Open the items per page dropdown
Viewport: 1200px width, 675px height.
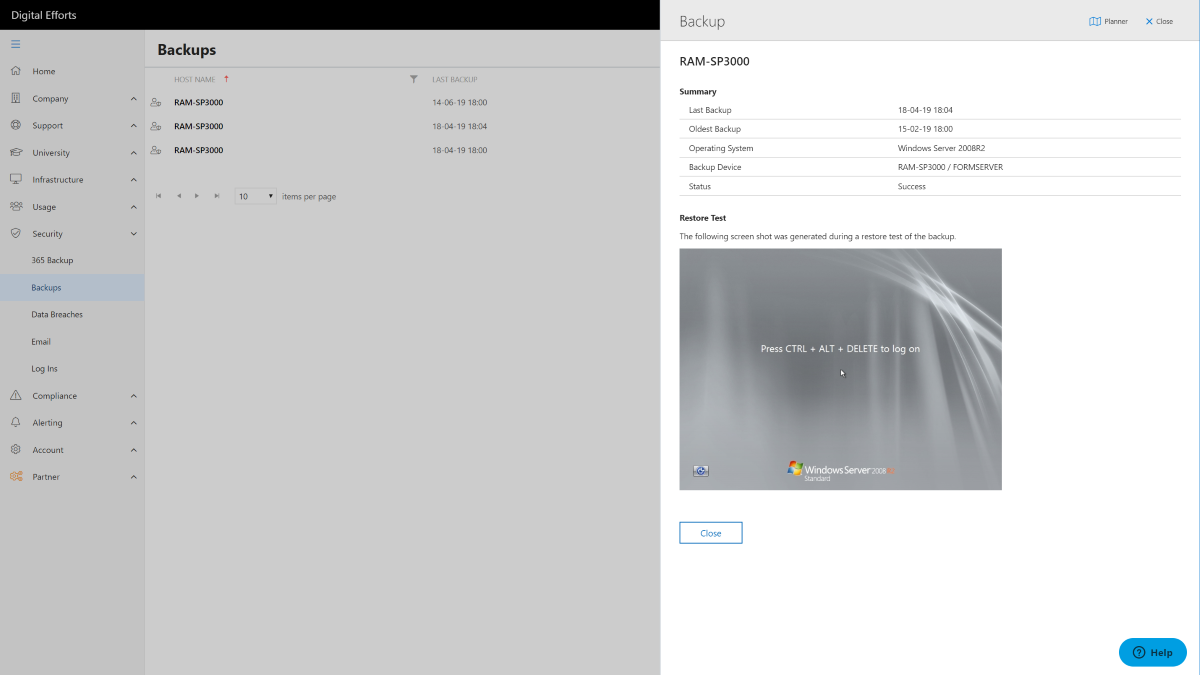(x=255, y=196)
